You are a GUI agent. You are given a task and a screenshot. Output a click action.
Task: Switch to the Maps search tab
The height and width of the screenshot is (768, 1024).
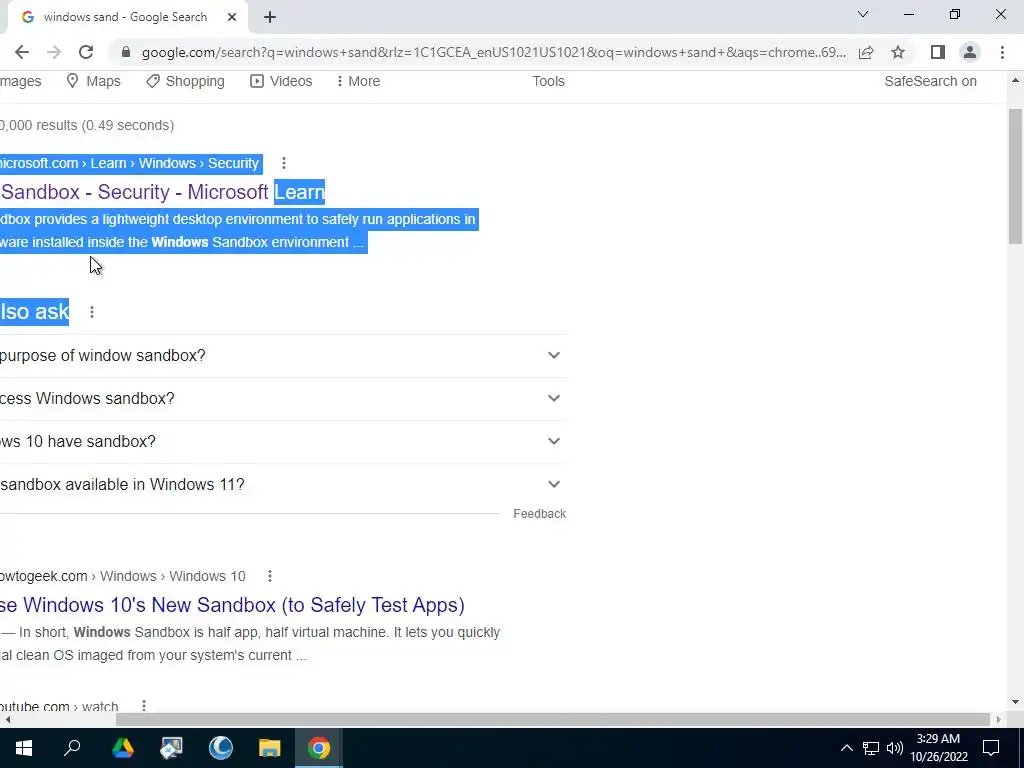tap(93, 81)
